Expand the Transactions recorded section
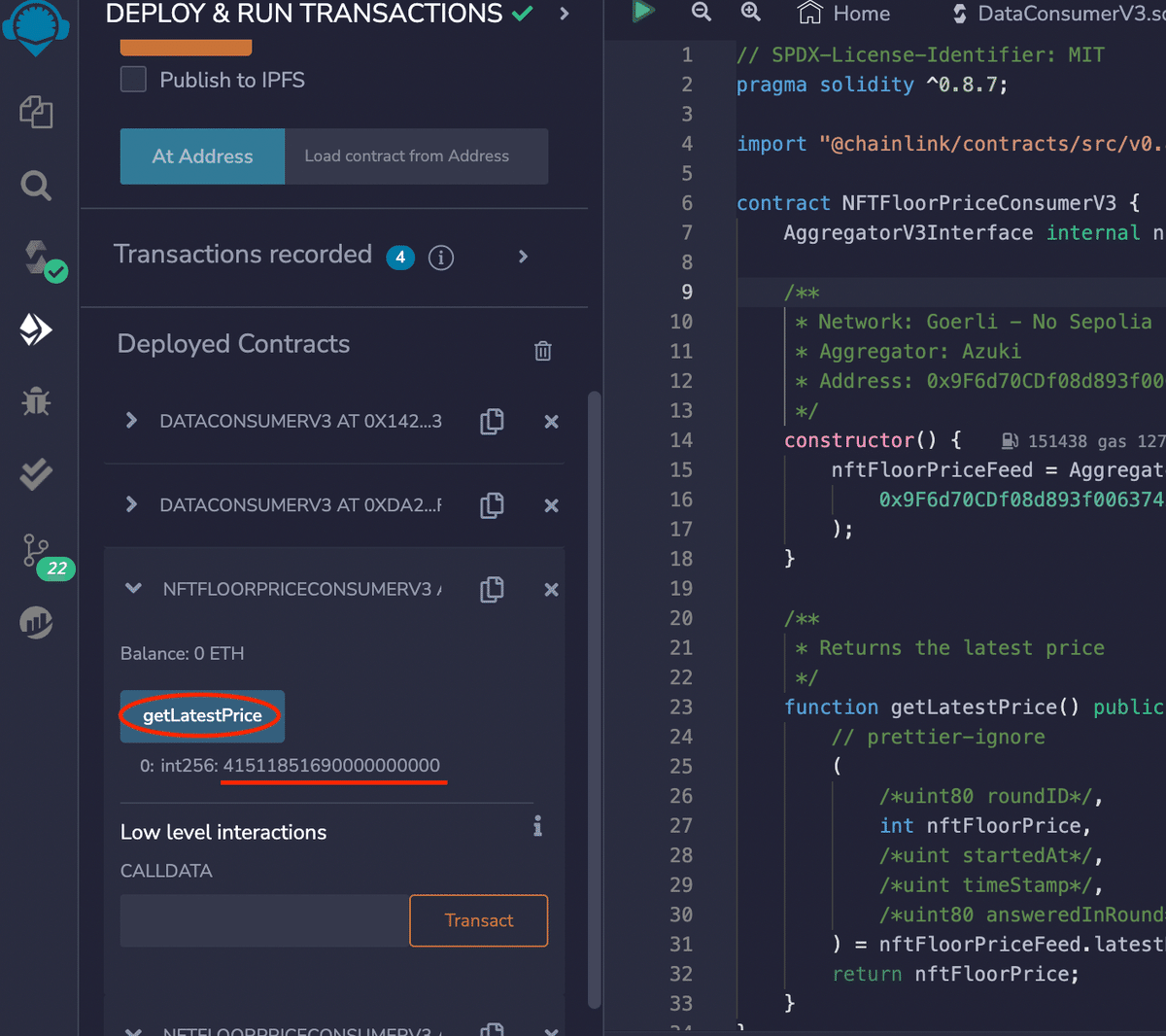The width and height of the screenshot is (1166, 1036). tap(523, 257)
